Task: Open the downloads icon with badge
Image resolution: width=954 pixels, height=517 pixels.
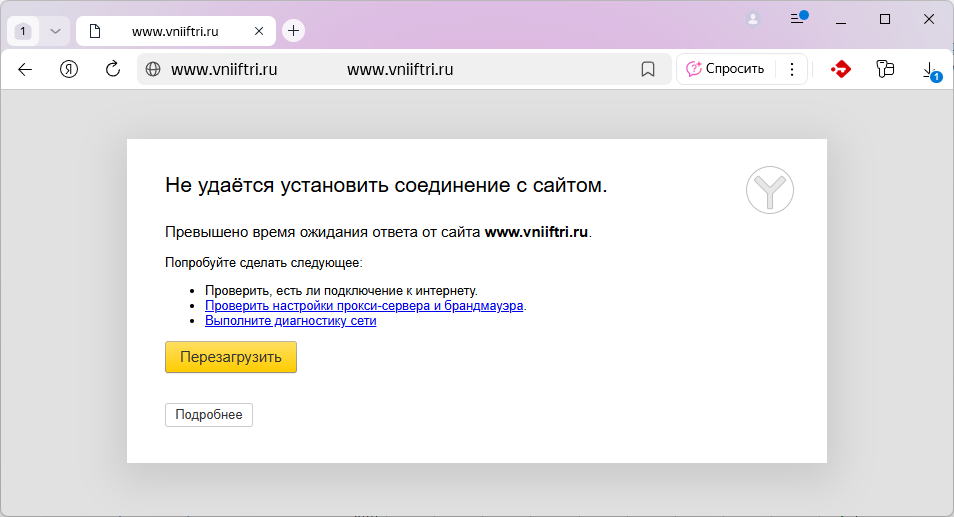Action: pos(931,71)
